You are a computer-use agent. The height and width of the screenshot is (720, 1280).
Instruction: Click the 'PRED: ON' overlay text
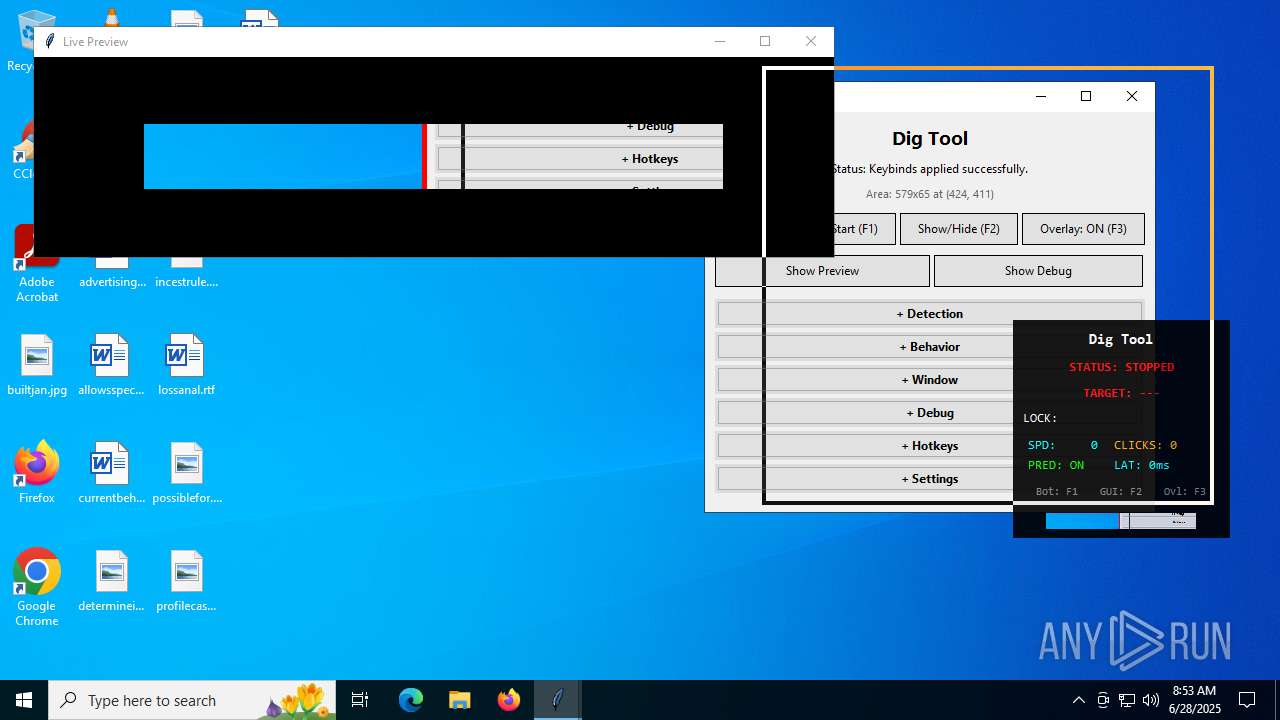coord(1056,465)
